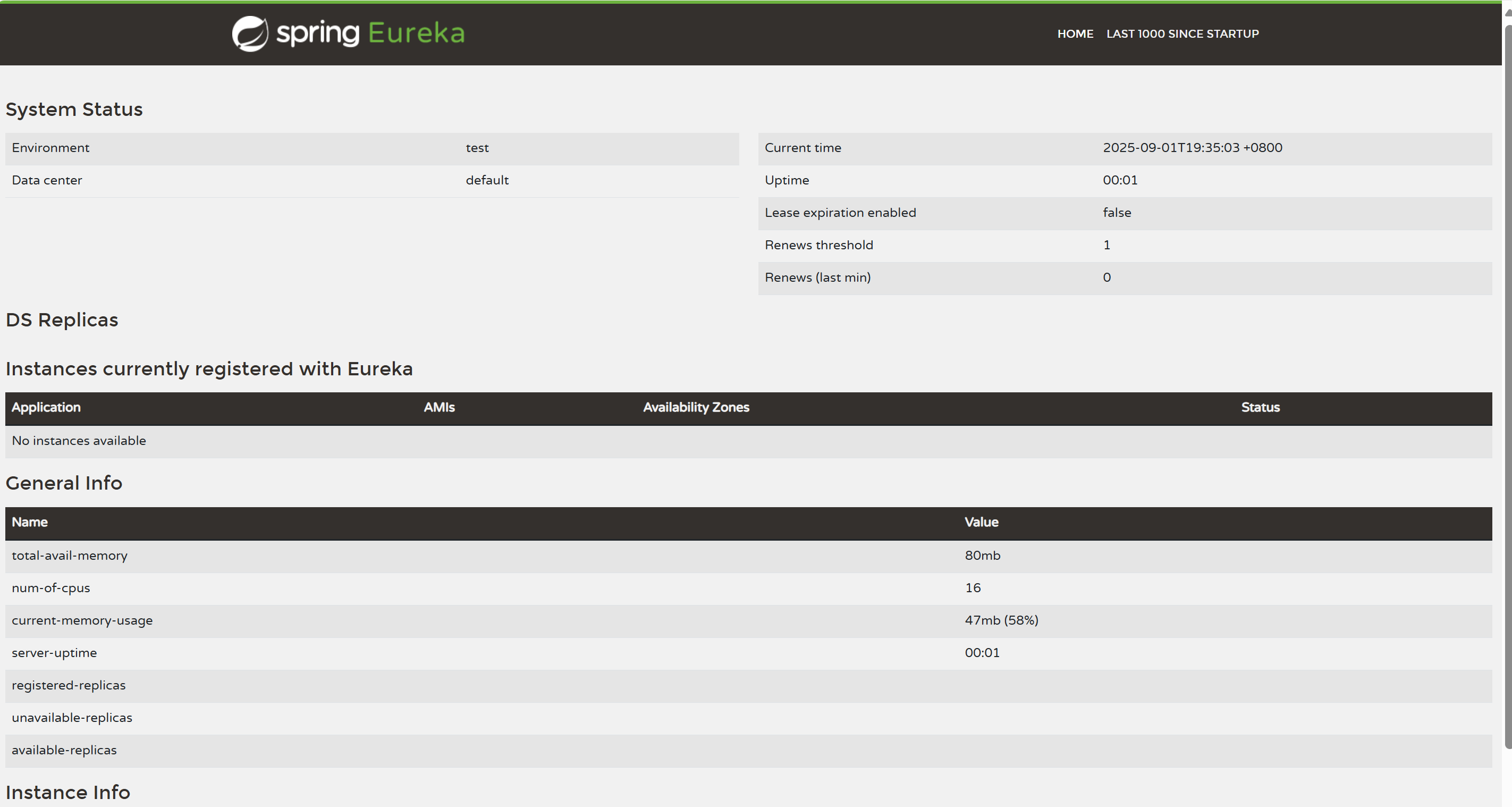Click the spring Eureka brand text
The image size is (1512, 807).
pos(370,33)
